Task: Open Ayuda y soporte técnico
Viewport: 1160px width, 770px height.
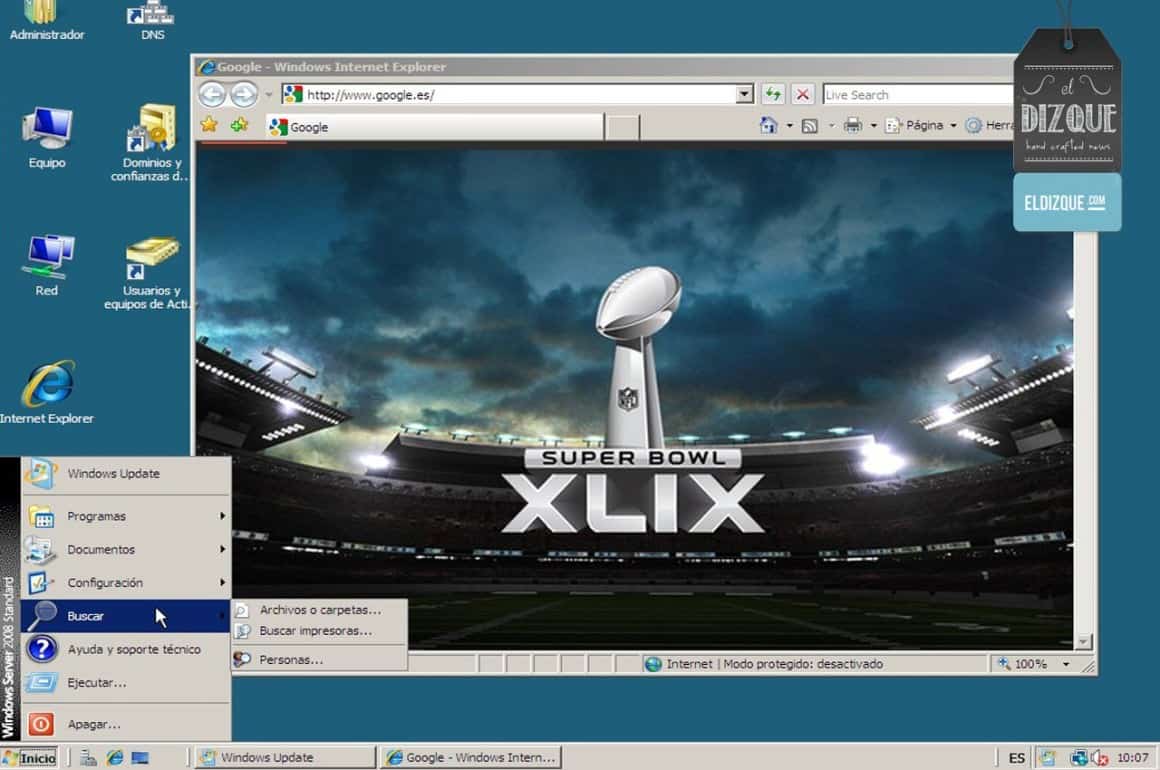Action: [126, 649]
